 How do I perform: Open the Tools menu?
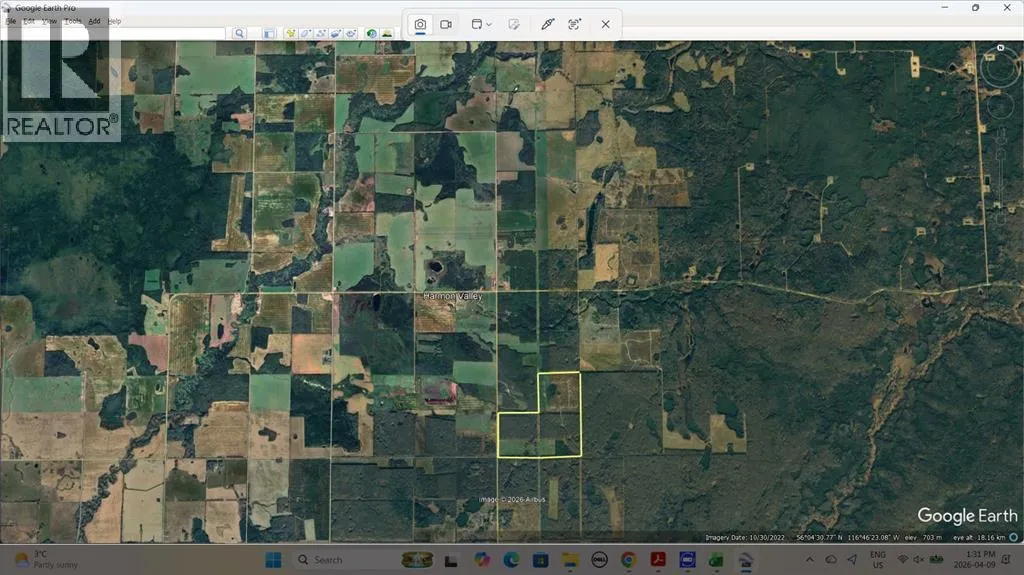[73, 21]
